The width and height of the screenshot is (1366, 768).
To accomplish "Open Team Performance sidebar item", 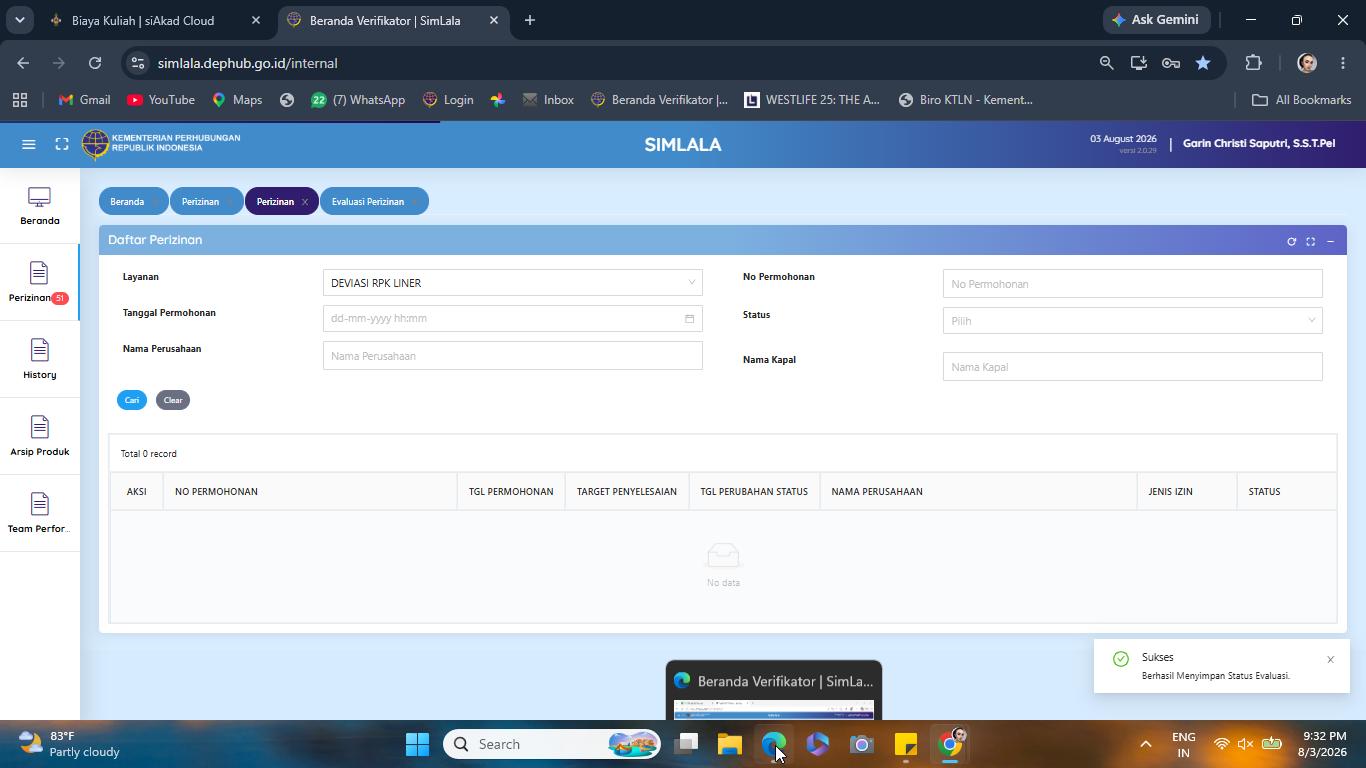I will [x=40, y=513].
